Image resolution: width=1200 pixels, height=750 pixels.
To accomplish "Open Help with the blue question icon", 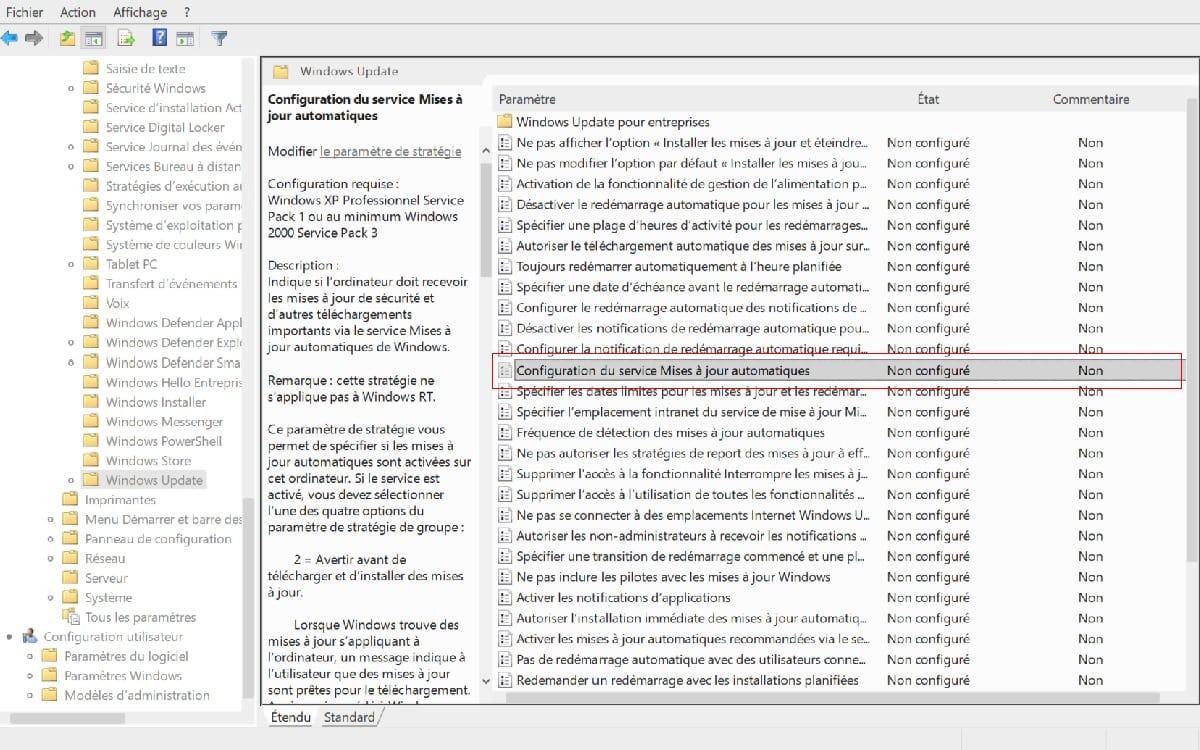I will click(x=159, y=39).
